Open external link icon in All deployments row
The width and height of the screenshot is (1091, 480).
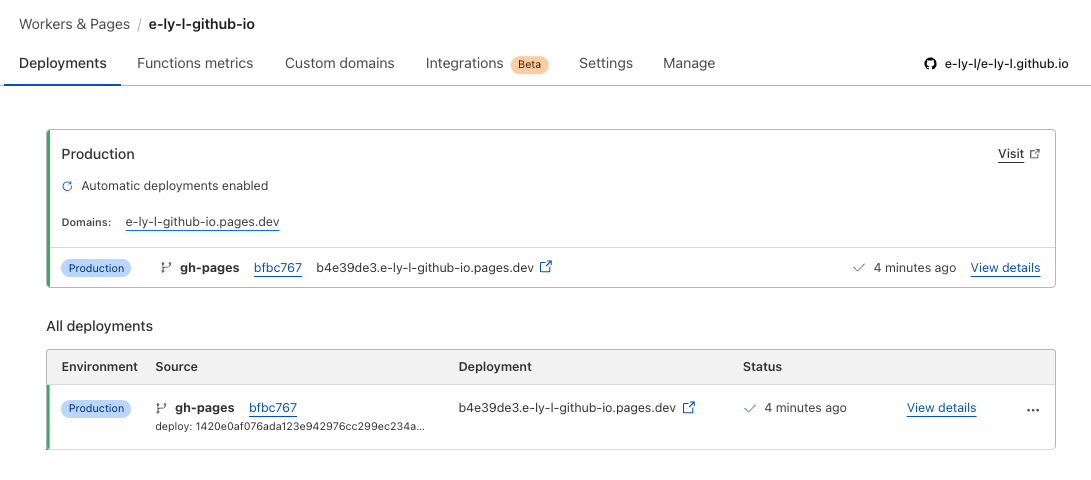[688, 407]
